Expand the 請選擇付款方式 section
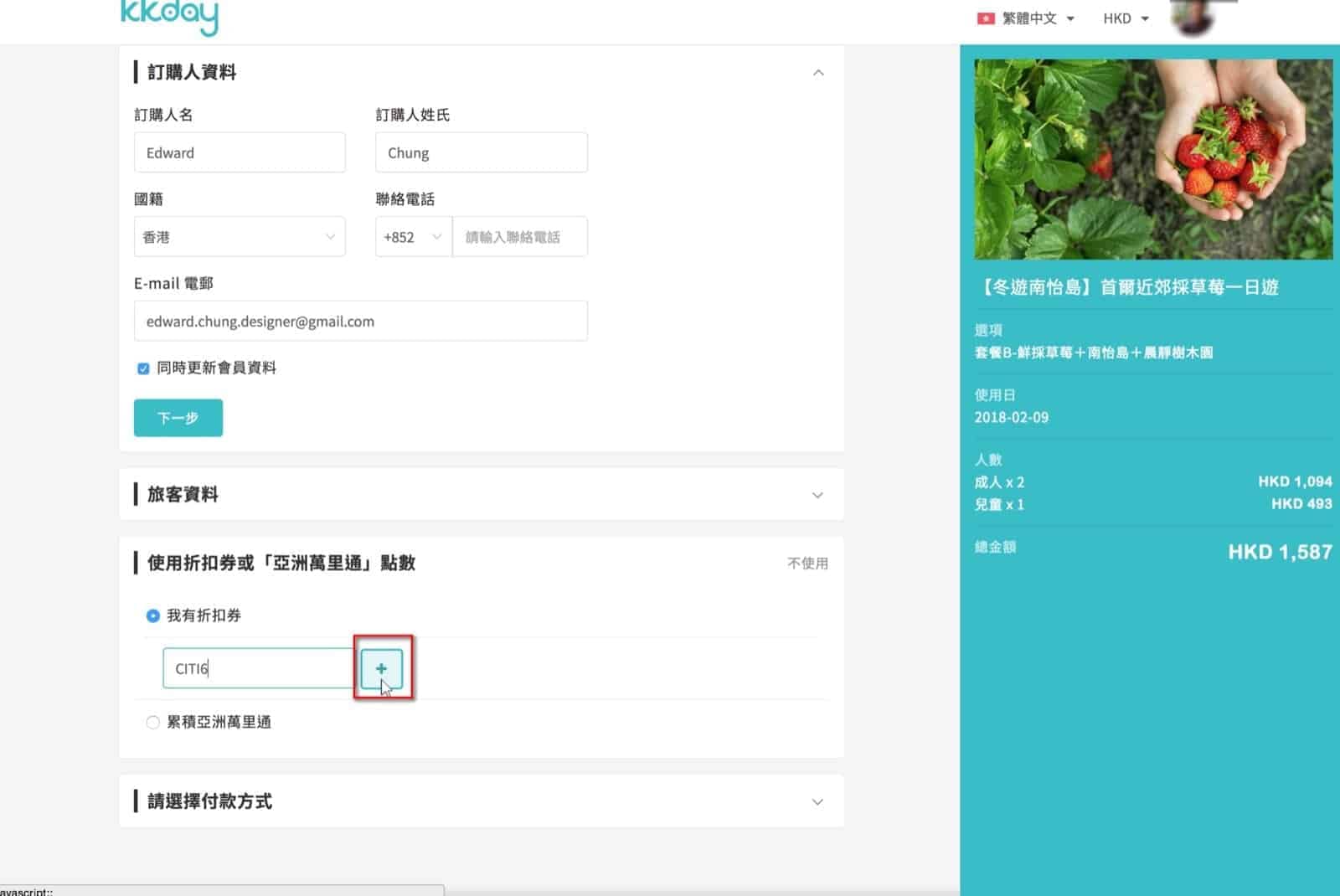The image size is (1340, 896). coord(817,801)
